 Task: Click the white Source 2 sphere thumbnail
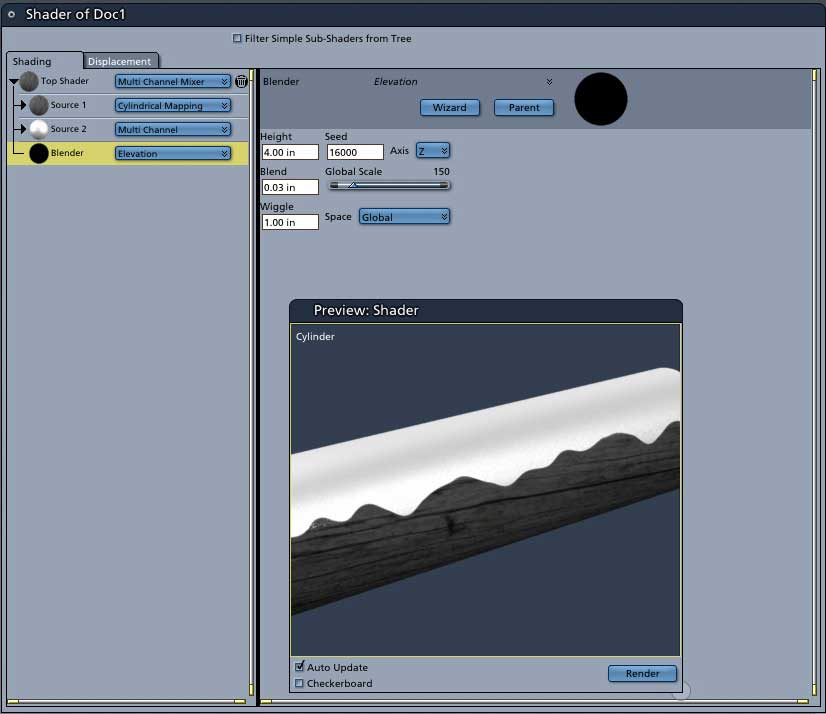(38, 129)
